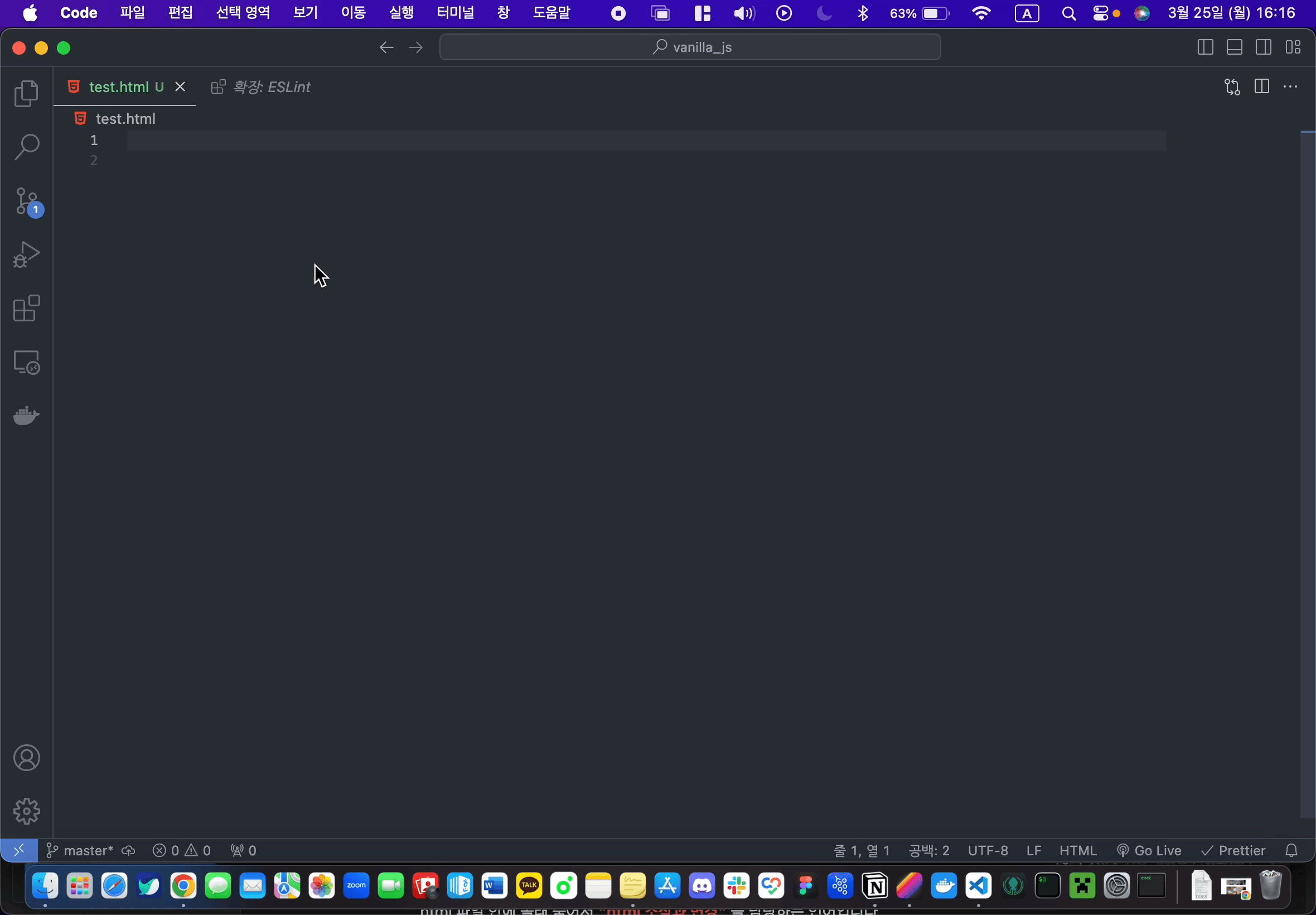
Task: Open the Docker view icon
Action: coord(26,415)
